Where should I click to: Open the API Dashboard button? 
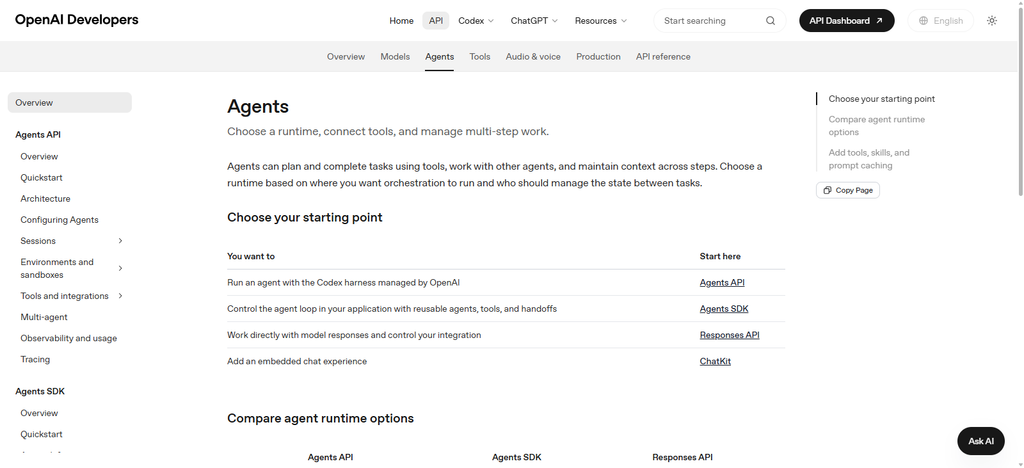click(846, 21)
